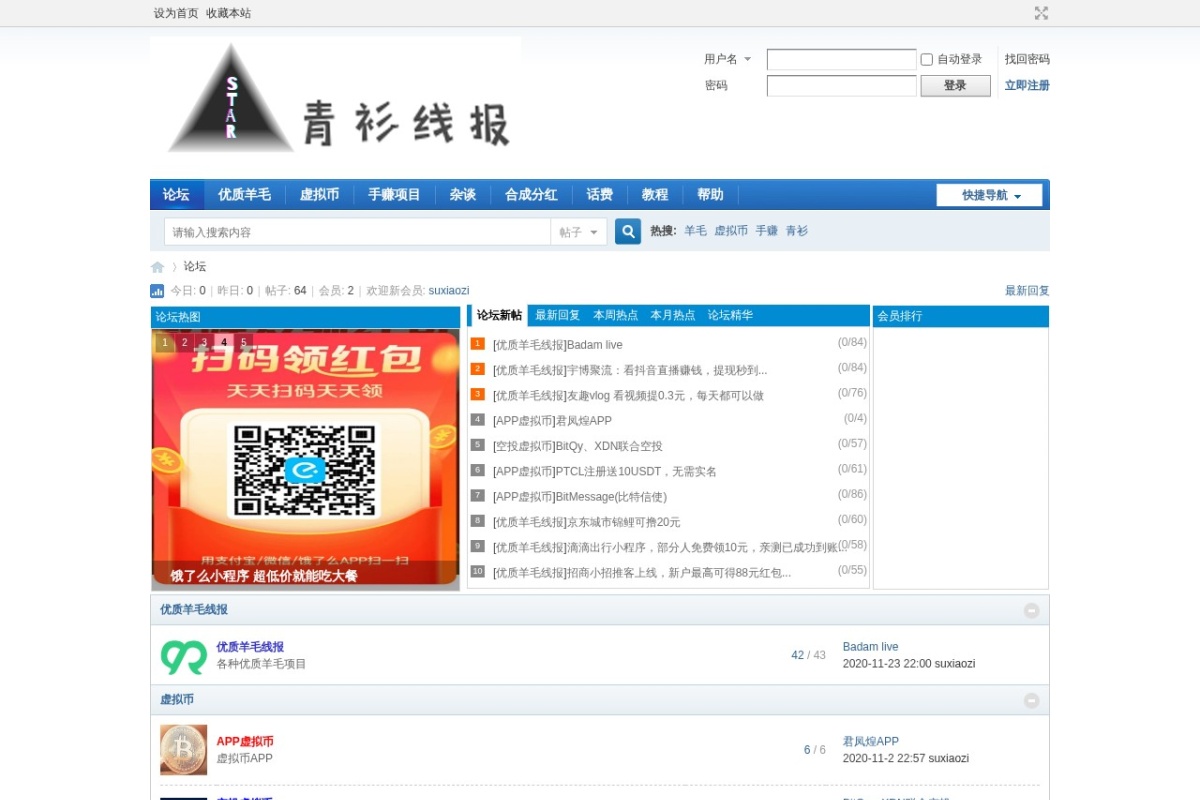Open the 虚拟币 navigation menu

(x=320, y=194)
